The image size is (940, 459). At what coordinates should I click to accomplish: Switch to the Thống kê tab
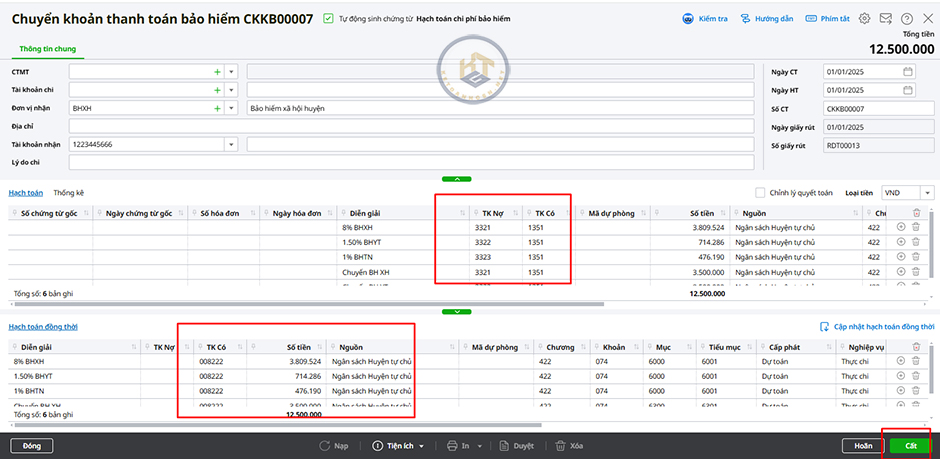pyautogui.click(x=69, y=192)
